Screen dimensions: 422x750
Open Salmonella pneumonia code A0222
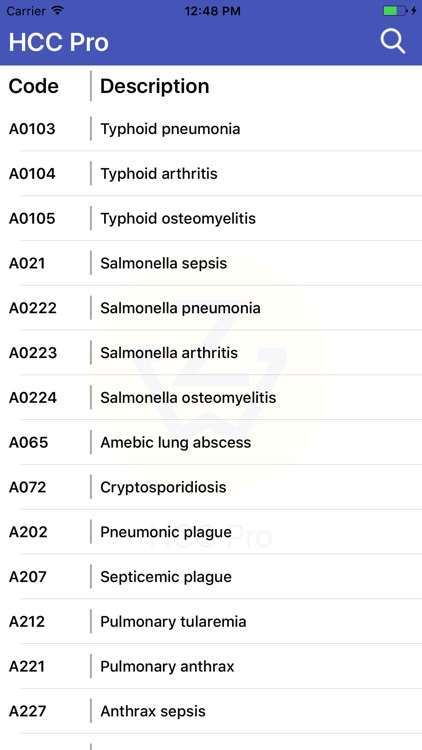tap(211, 308)
